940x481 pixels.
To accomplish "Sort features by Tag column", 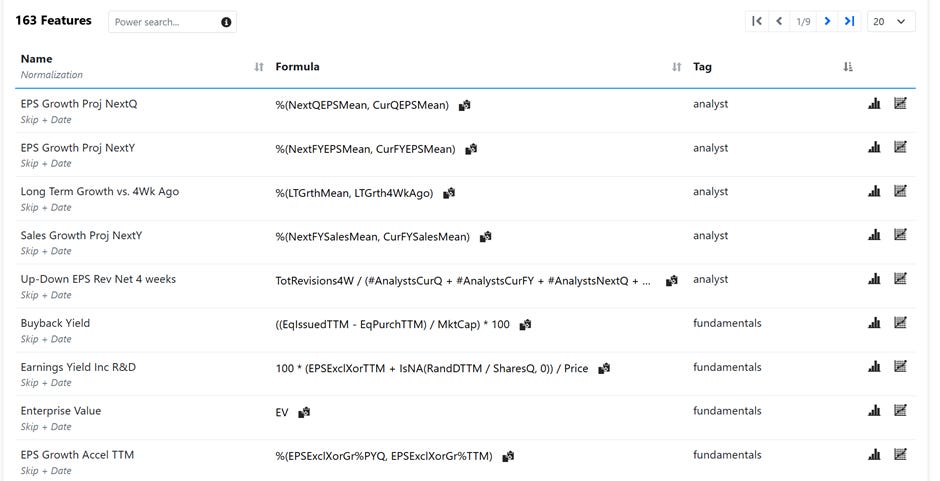I will point(848,67).
